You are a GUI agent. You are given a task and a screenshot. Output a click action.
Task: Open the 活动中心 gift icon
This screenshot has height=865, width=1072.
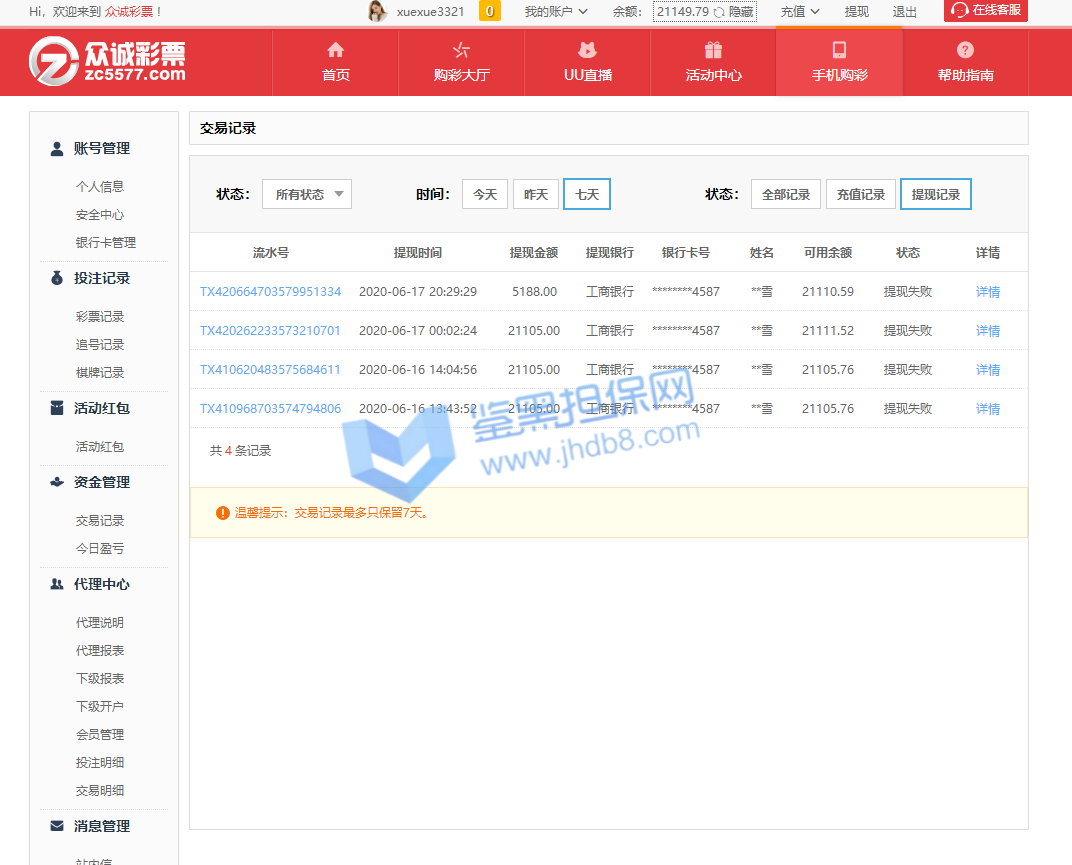tap(713, 50)
